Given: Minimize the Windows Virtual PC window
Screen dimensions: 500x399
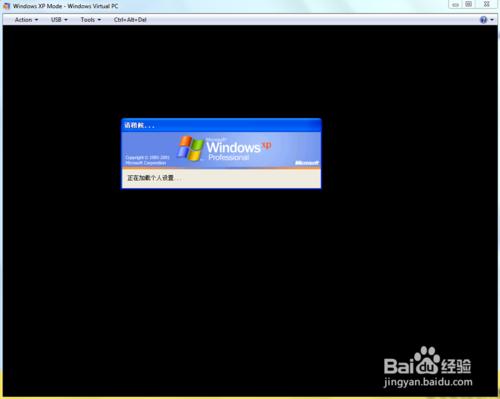Looking at the screenshot, I should click(x=455, y=4).
